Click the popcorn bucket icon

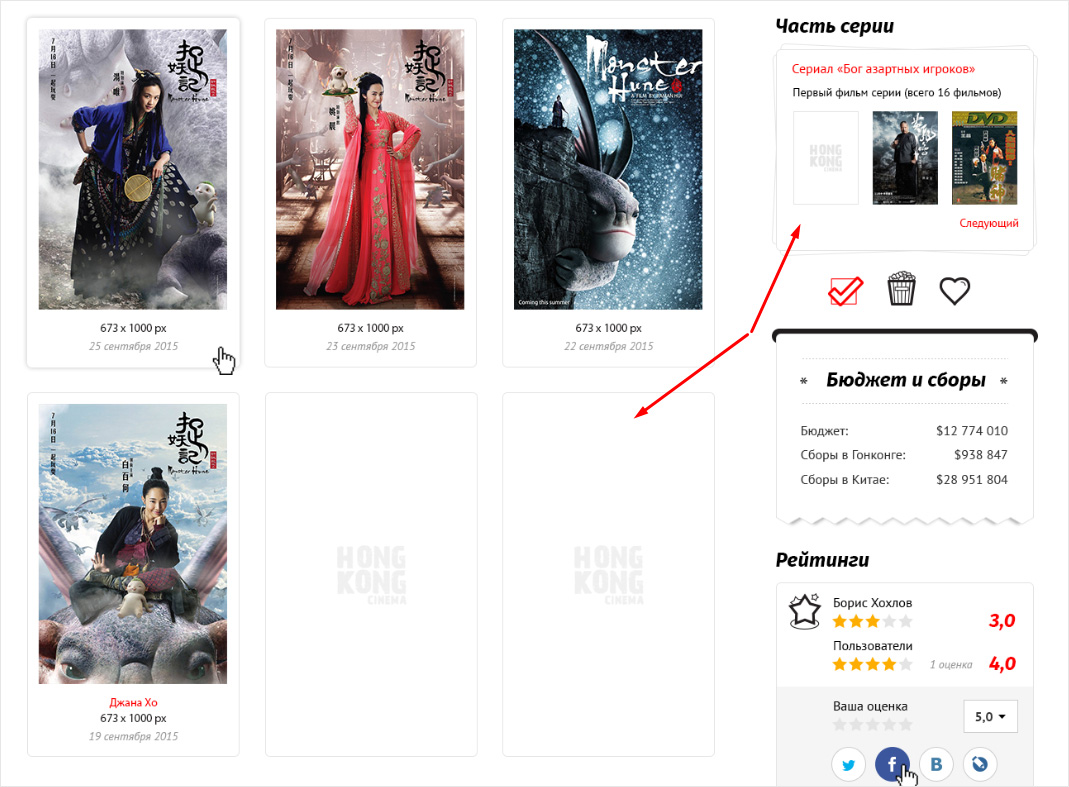click(901, 288)
